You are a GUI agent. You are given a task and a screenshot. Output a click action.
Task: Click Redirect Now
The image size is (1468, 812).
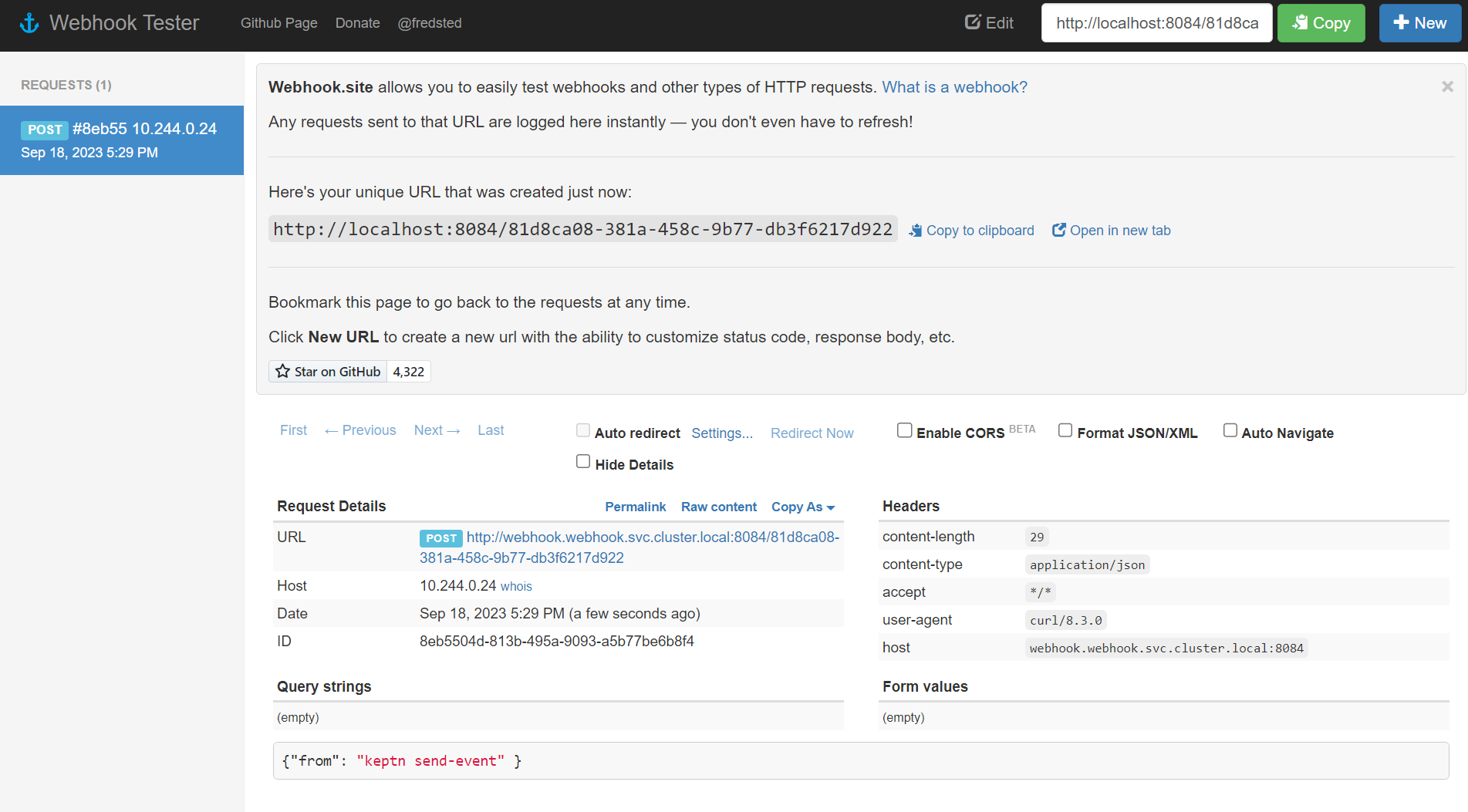tap(812, 433)
